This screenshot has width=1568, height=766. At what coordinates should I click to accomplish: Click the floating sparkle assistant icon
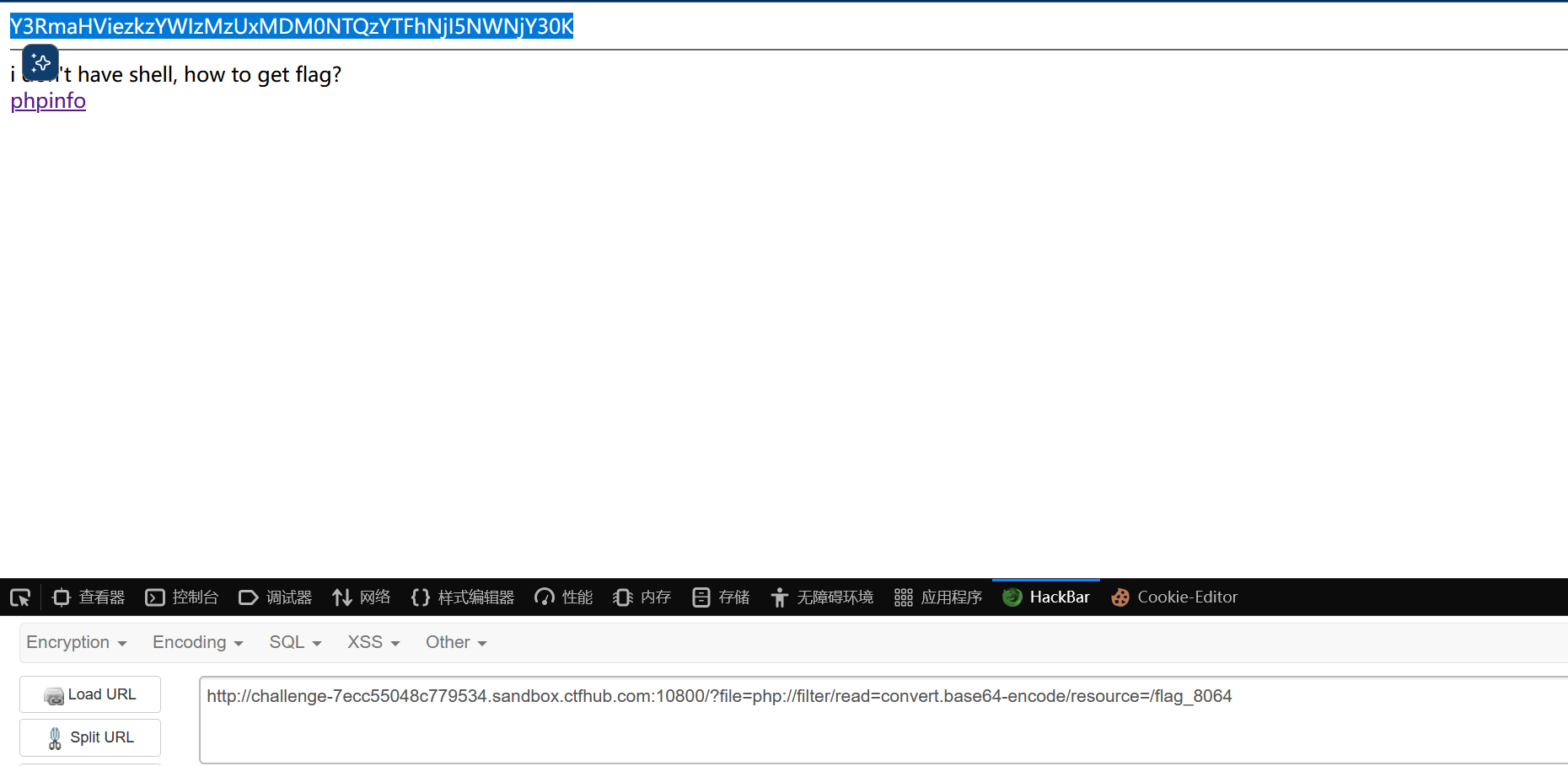(40, 62)
